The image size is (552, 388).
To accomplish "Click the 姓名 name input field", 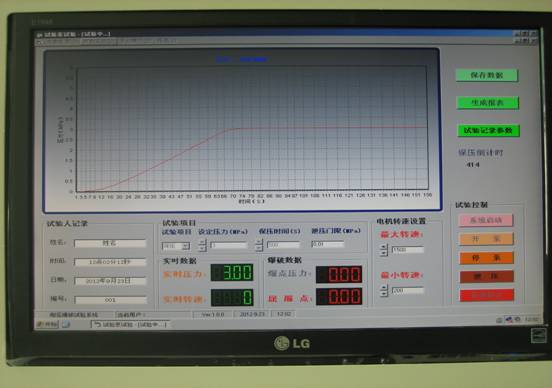I will click(110, 243).
